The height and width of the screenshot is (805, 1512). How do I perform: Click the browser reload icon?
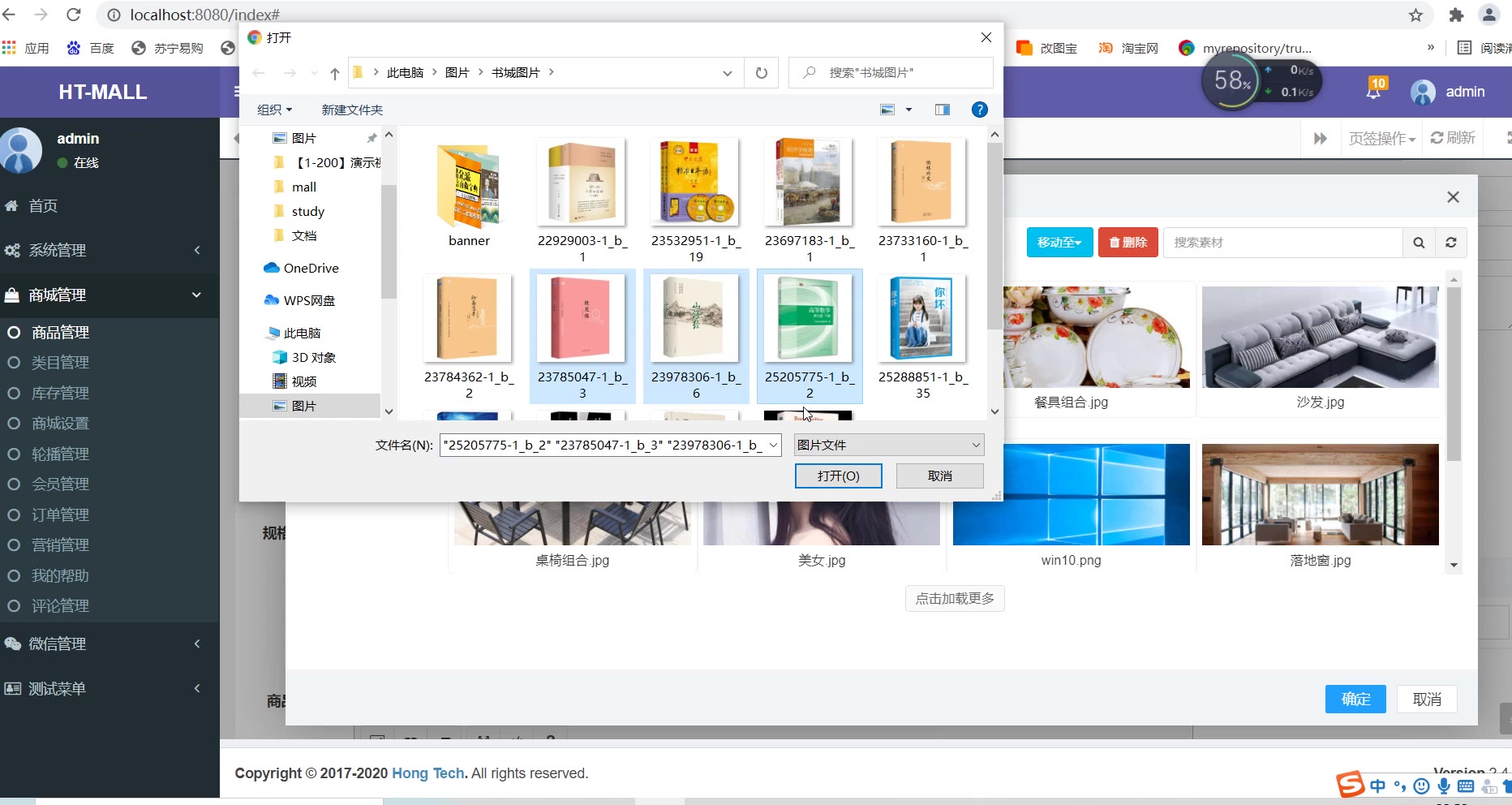click(73, 15)
